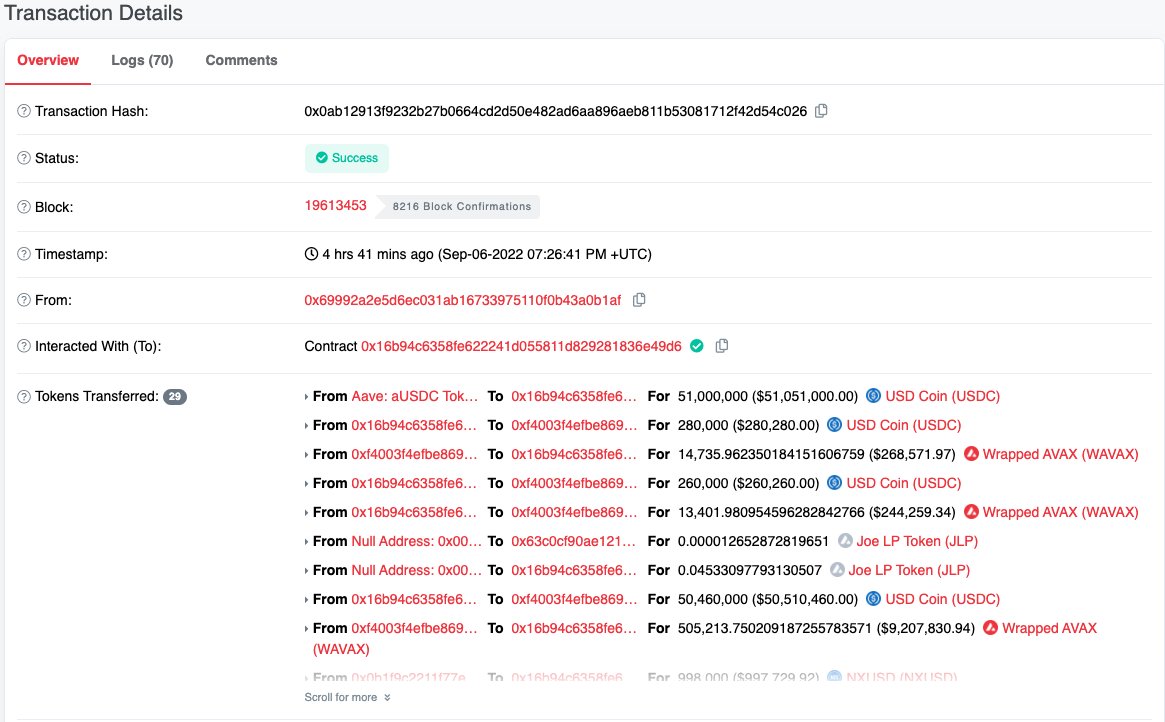Viewport: 1165px width, 722px height.
Task: Expand the 0.04533097793130507 JLP transfer row arrow
Action: point(306,570)
